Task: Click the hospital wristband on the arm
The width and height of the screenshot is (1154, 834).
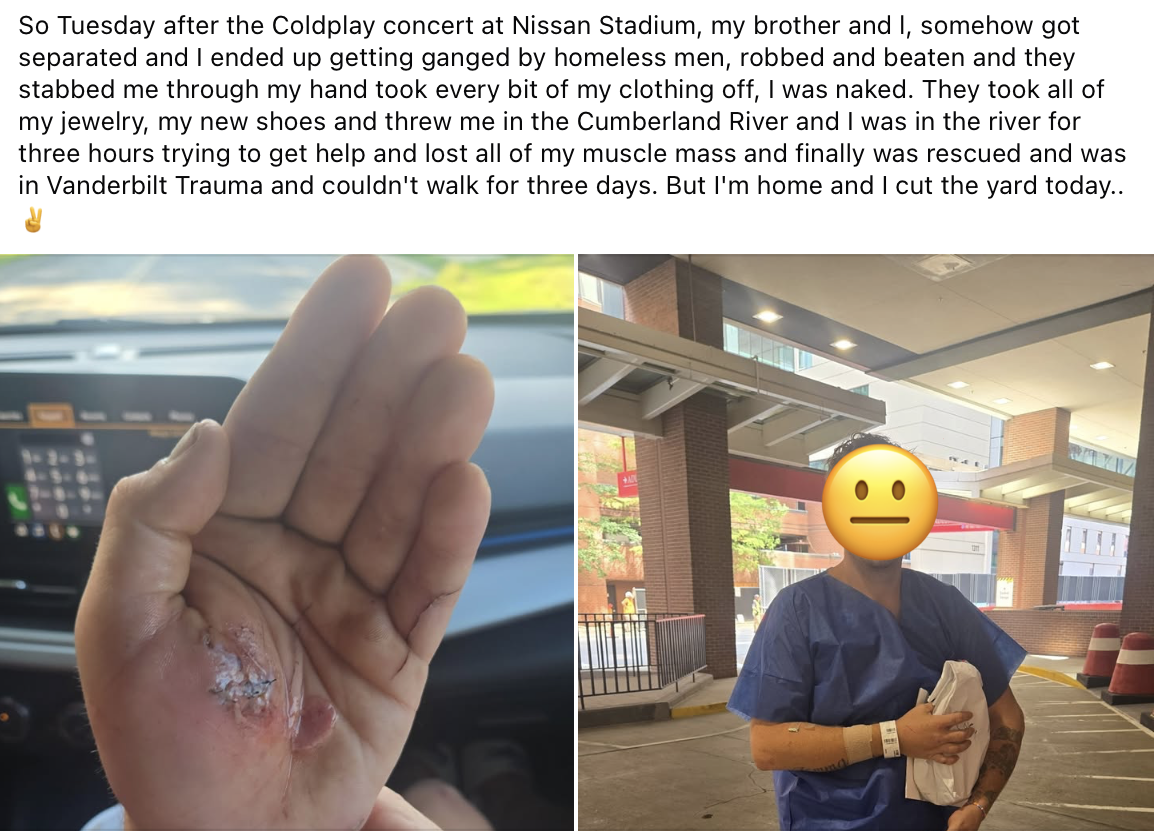Action: 890,738
